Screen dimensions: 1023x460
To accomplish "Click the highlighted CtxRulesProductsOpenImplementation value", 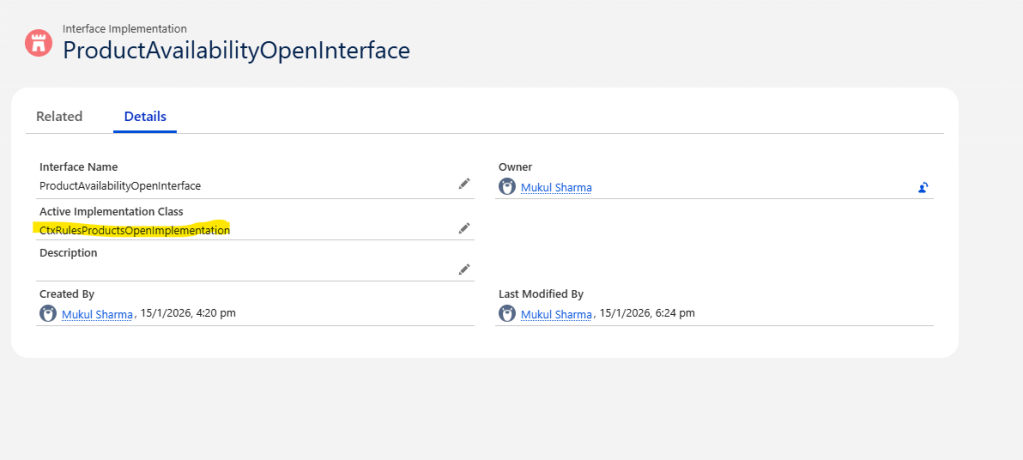I will click(x=135, y=230).
